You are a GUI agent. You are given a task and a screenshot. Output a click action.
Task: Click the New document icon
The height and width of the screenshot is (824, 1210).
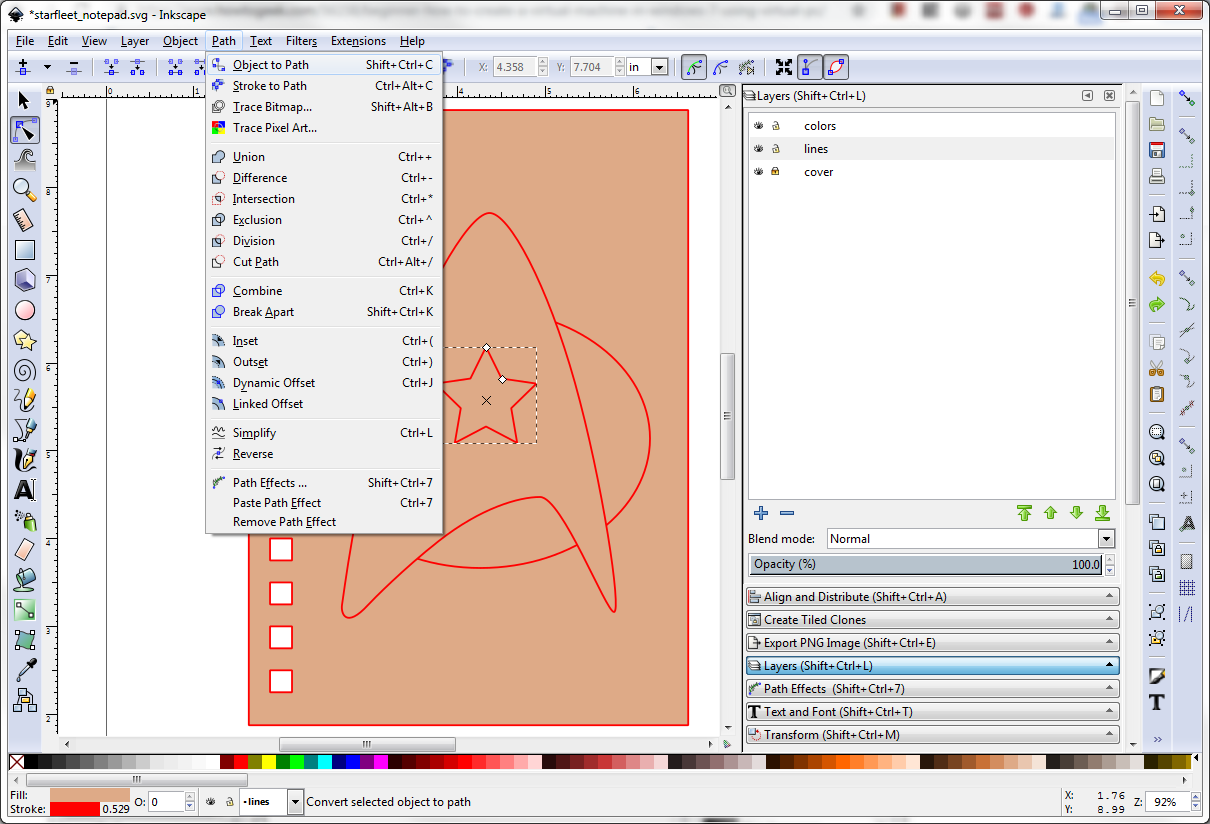tap(1157, 98)
